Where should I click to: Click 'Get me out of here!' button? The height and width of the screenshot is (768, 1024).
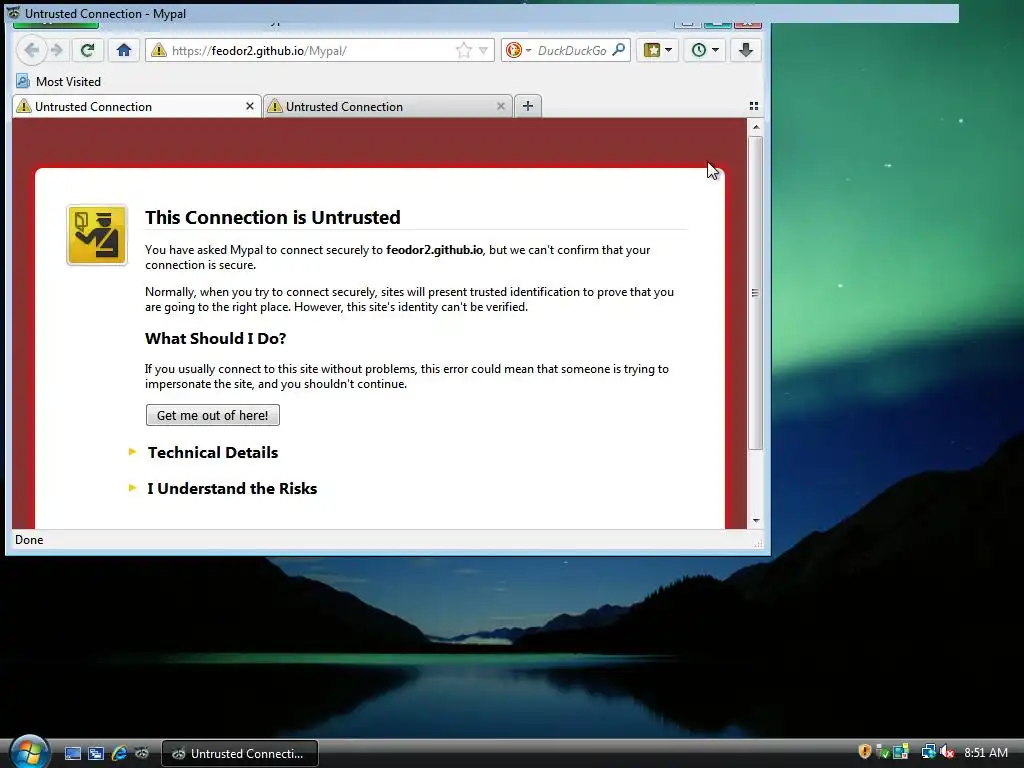click(x=213, y=415)
